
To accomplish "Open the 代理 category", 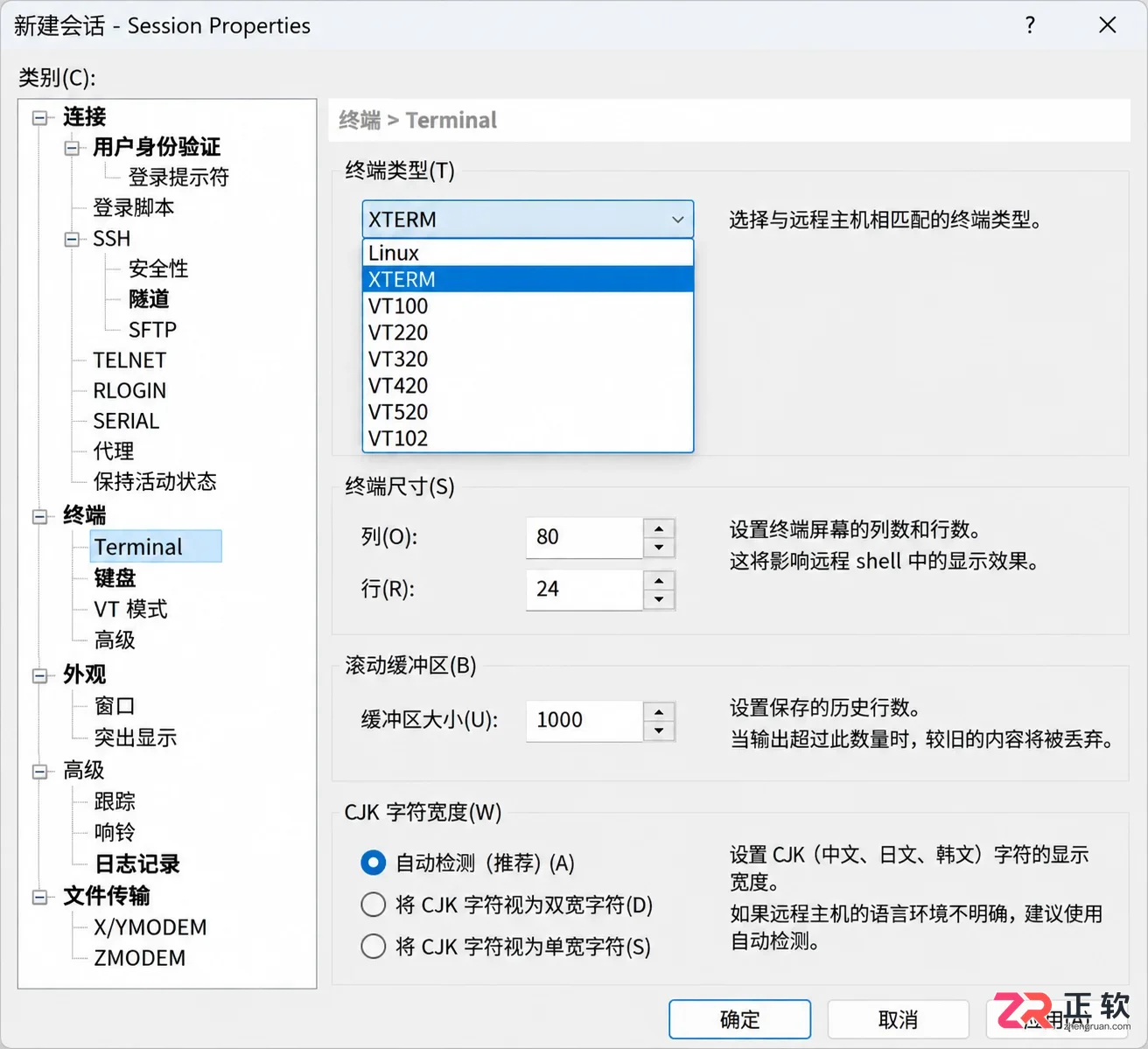I will 114,451.
